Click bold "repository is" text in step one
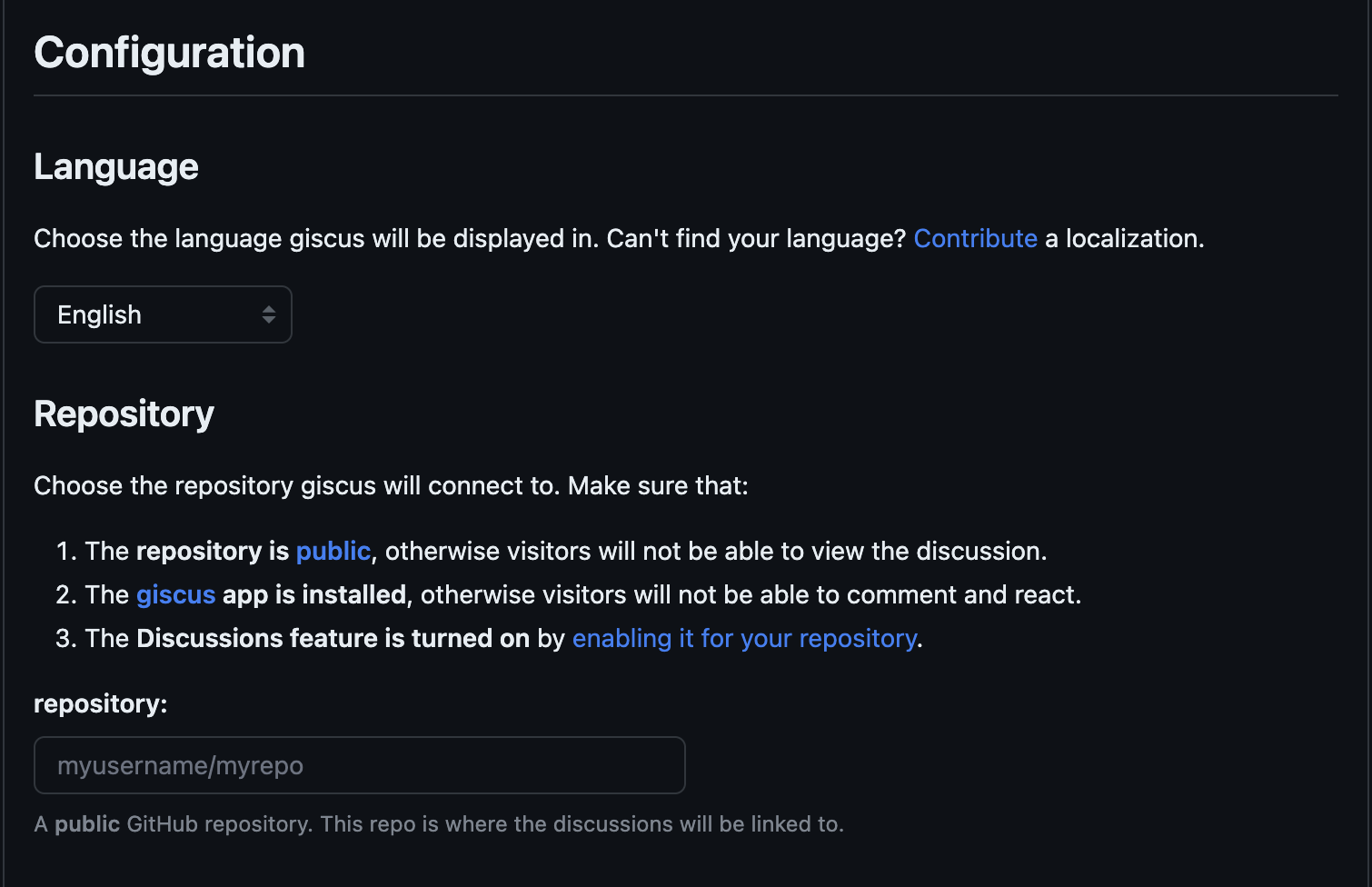 pyautogui.click(x=213, y=551)
